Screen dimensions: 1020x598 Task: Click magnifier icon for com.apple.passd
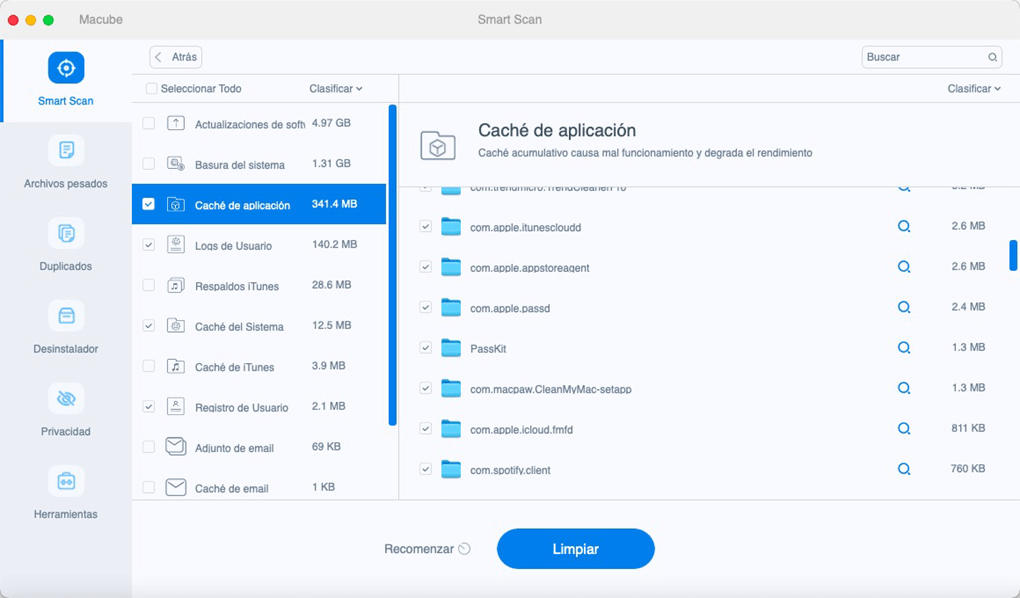904,307
